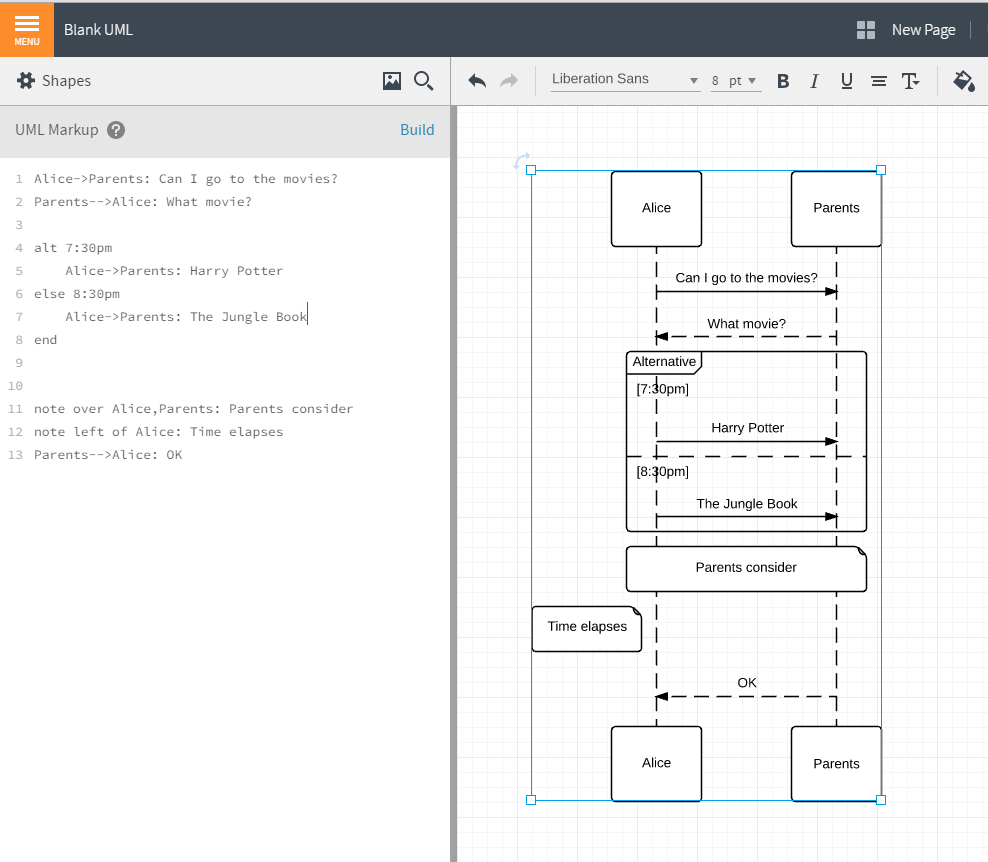Click the page grid icon beside New Page
This screenshot has height=862, width=988.
[x=866, y=30]
